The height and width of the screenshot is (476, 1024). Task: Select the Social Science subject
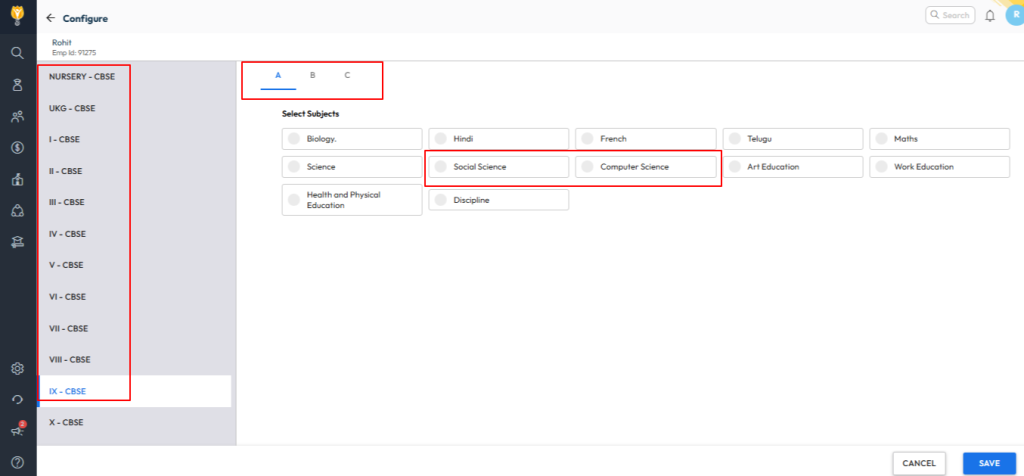[498, 167]
